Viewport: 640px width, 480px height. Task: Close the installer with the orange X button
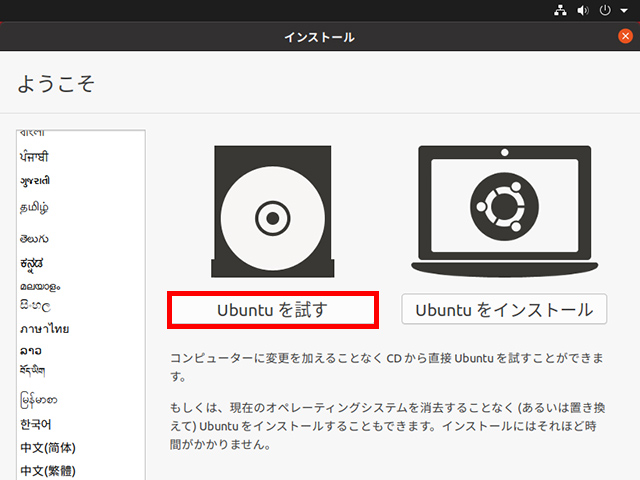point(625,36)
